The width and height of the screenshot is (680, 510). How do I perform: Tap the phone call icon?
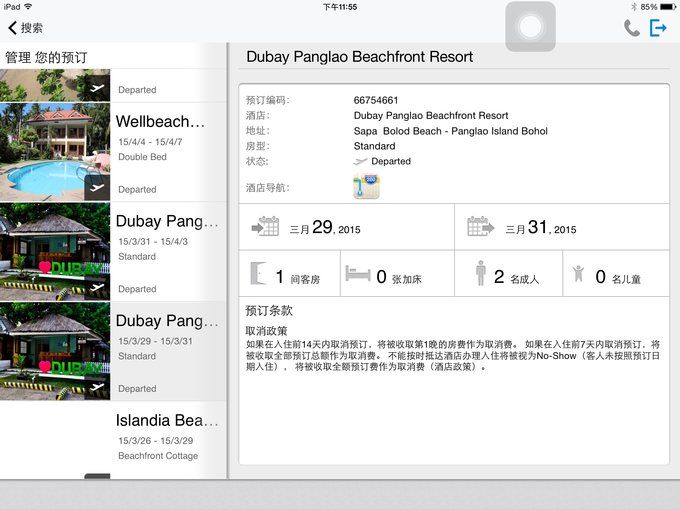coord(631,28)
